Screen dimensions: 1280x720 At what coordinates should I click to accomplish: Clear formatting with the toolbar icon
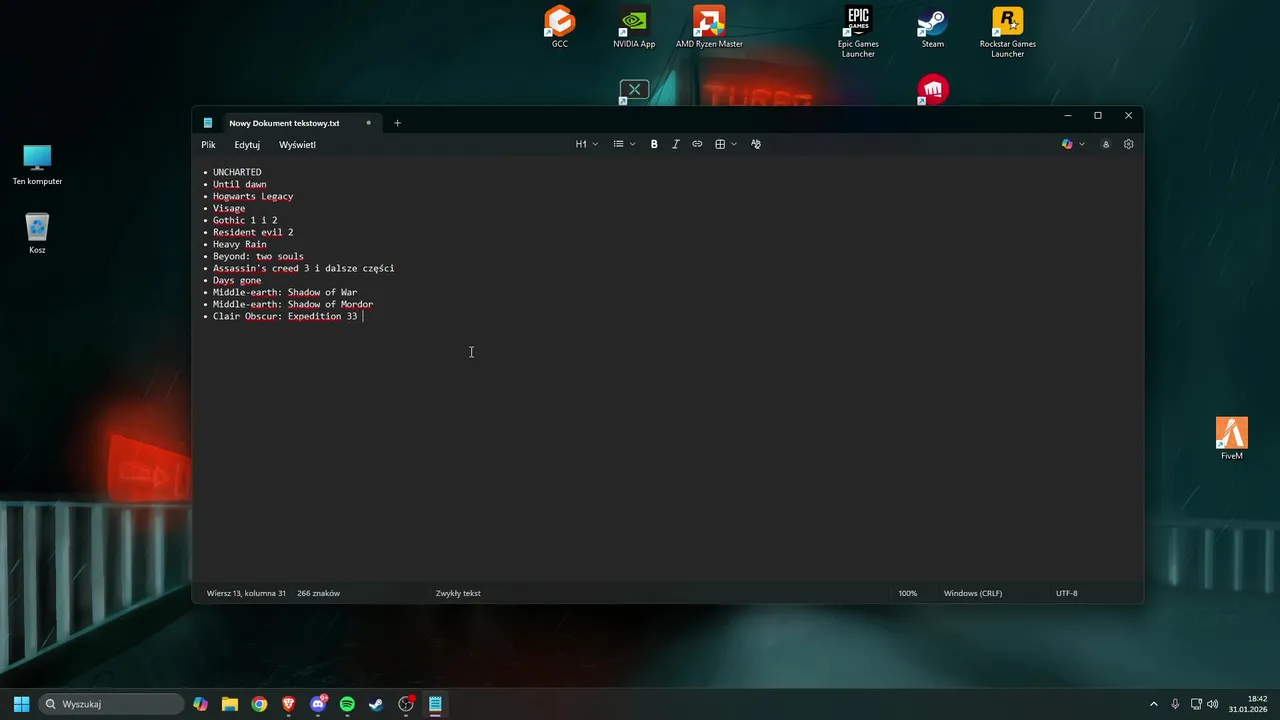tap(756, 144)
